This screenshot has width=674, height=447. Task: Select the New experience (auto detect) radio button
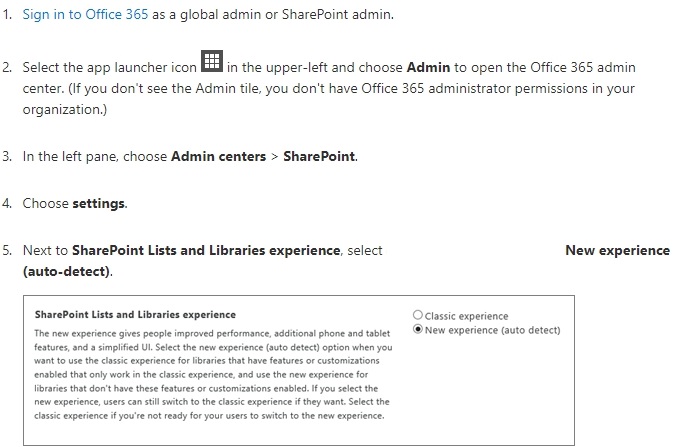418,330
